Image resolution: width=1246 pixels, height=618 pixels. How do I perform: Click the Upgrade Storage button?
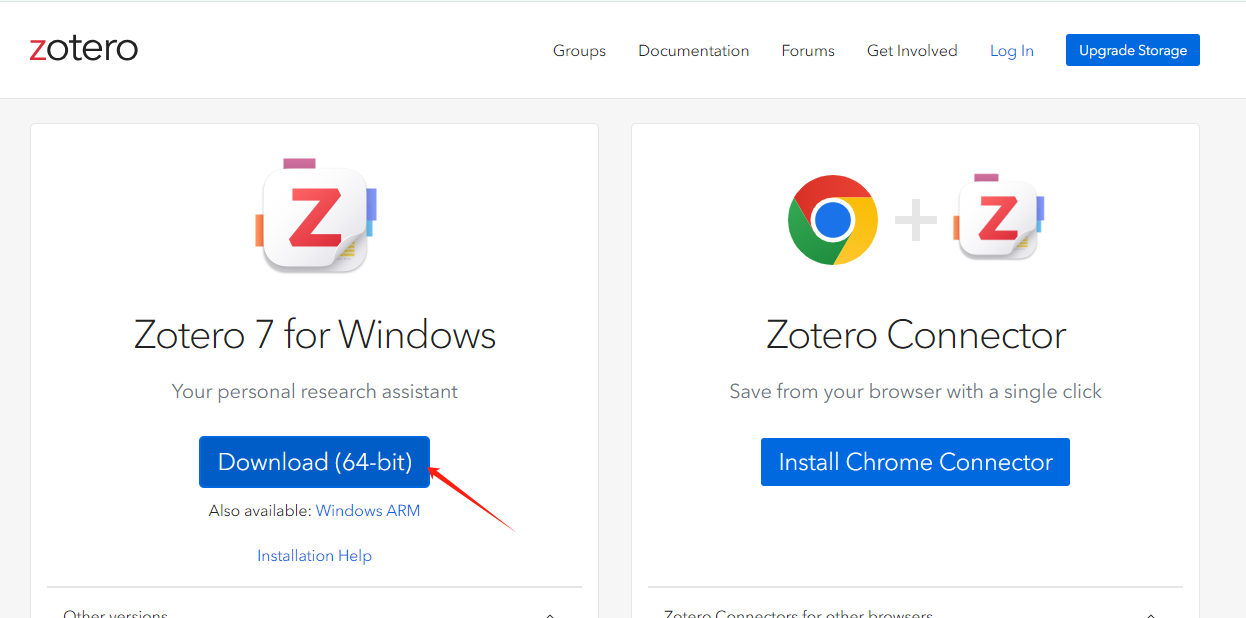point(1133,50)
